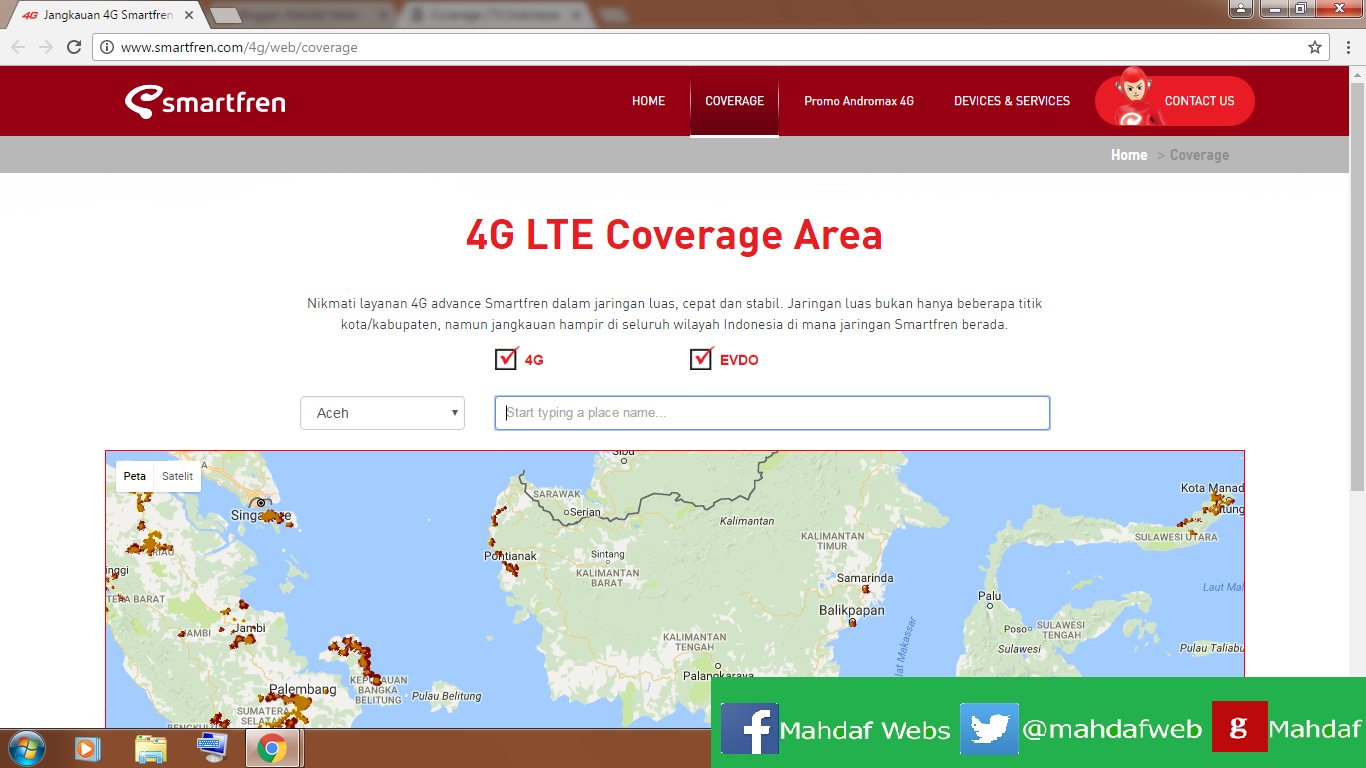Click the Home breadcrumb link
The image size is (1366, 768).
click(1129, 155)
